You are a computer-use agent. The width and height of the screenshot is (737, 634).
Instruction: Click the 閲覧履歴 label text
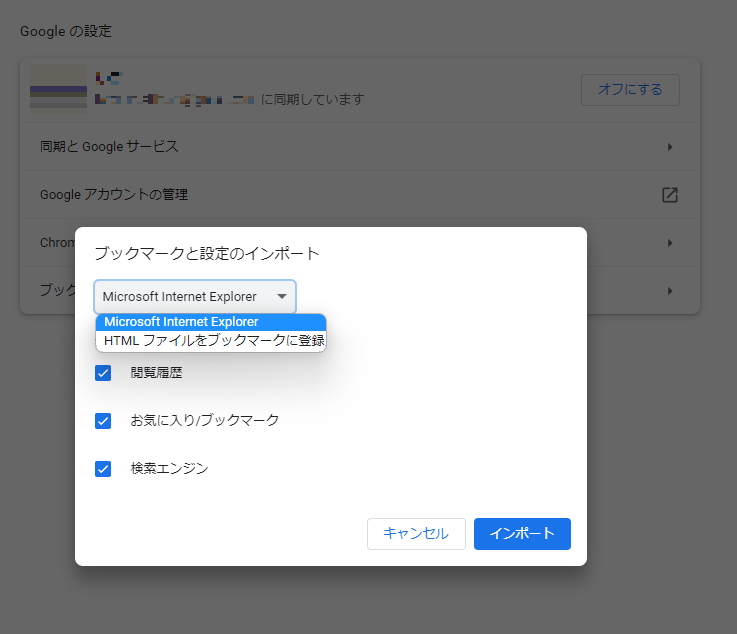(157, 373)
